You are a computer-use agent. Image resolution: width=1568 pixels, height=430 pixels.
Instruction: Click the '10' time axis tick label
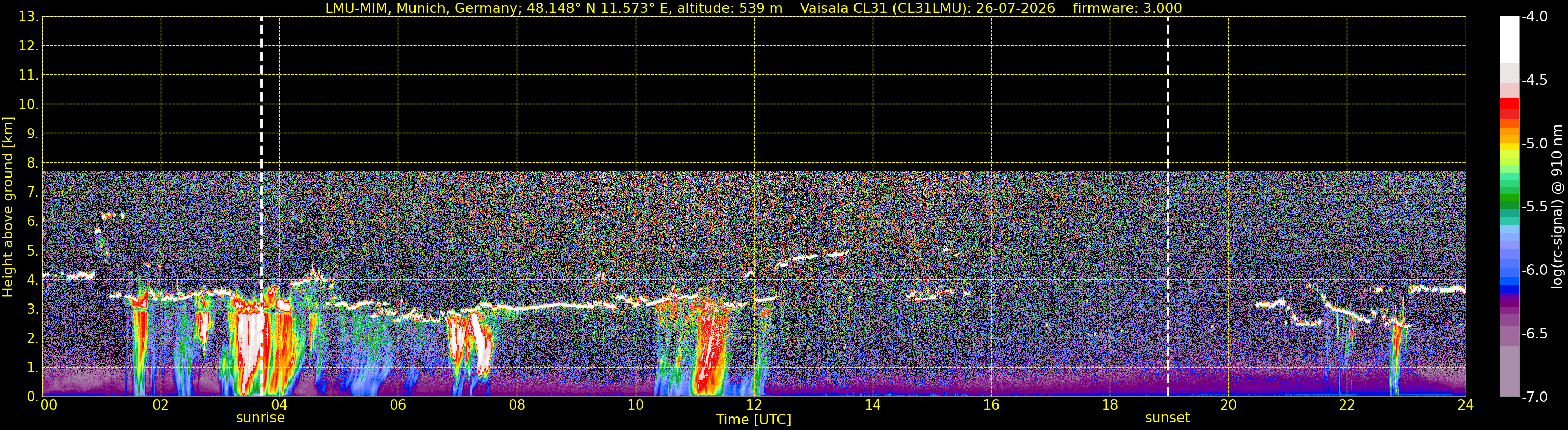(636, 405)
